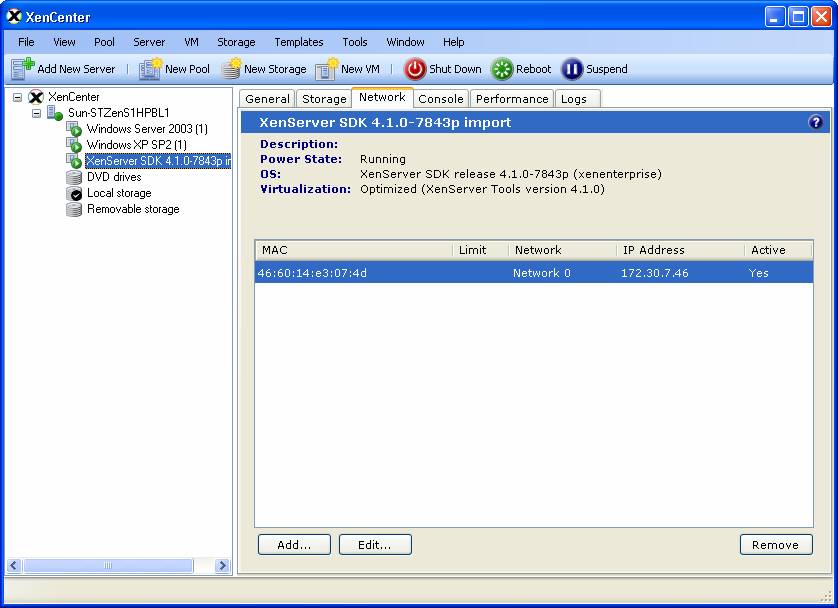
Task: Click the blue Suspend pause icon
Action: point(572,69)
